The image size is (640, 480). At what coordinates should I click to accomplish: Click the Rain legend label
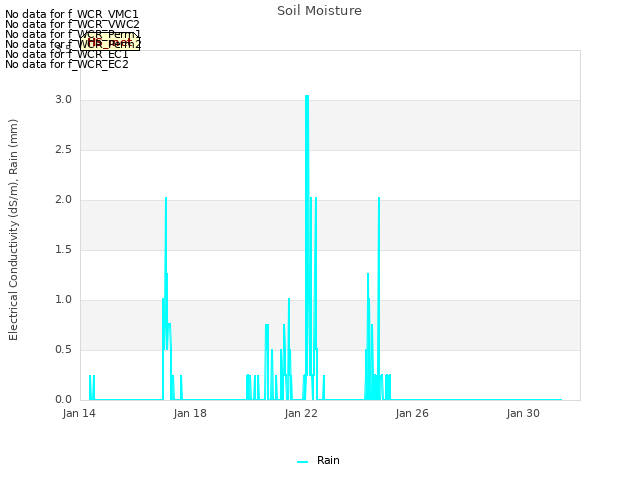click(328, 460)
